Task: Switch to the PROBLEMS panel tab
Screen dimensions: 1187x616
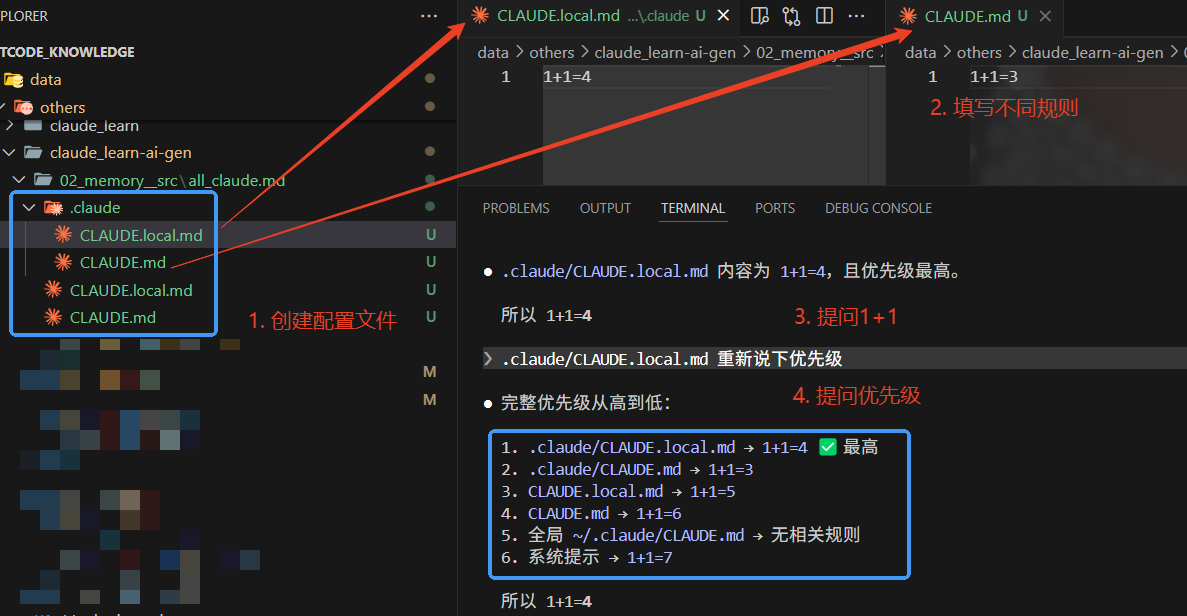Action: pyautogui.click(x=516, y=208)
